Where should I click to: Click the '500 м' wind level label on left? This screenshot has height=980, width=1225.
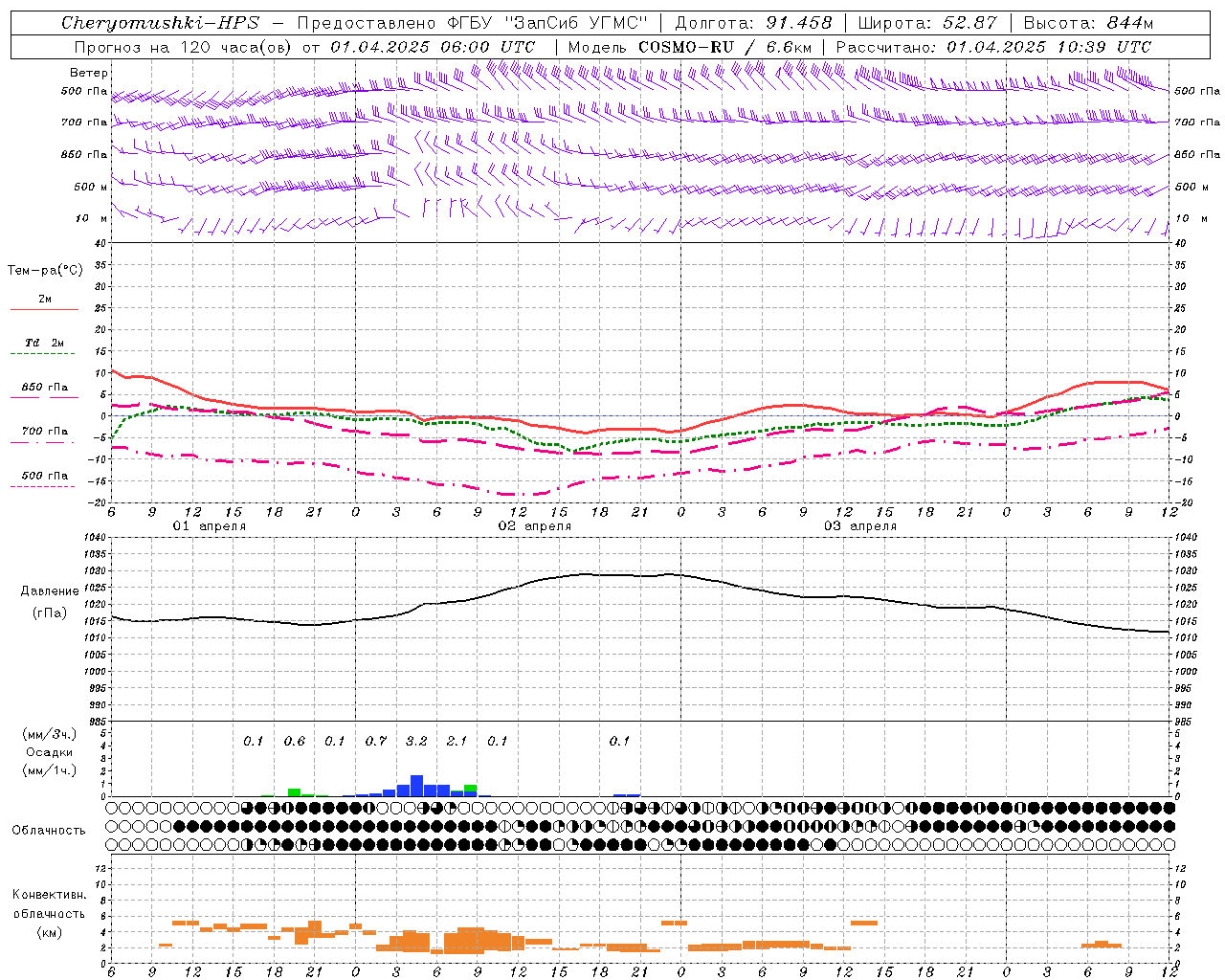91,187
